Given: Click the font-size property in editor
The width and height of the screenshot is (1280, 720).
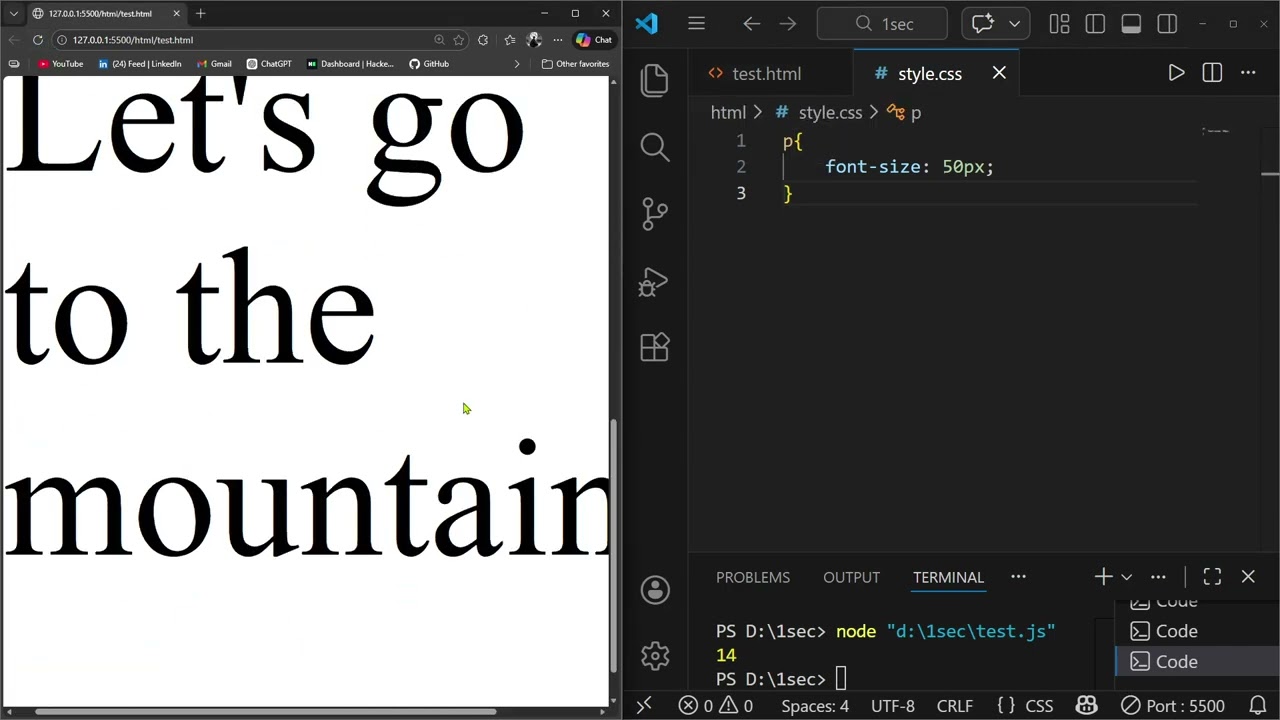Looking at the screenshot, I should pyautogui.click(x=872, y=167).
